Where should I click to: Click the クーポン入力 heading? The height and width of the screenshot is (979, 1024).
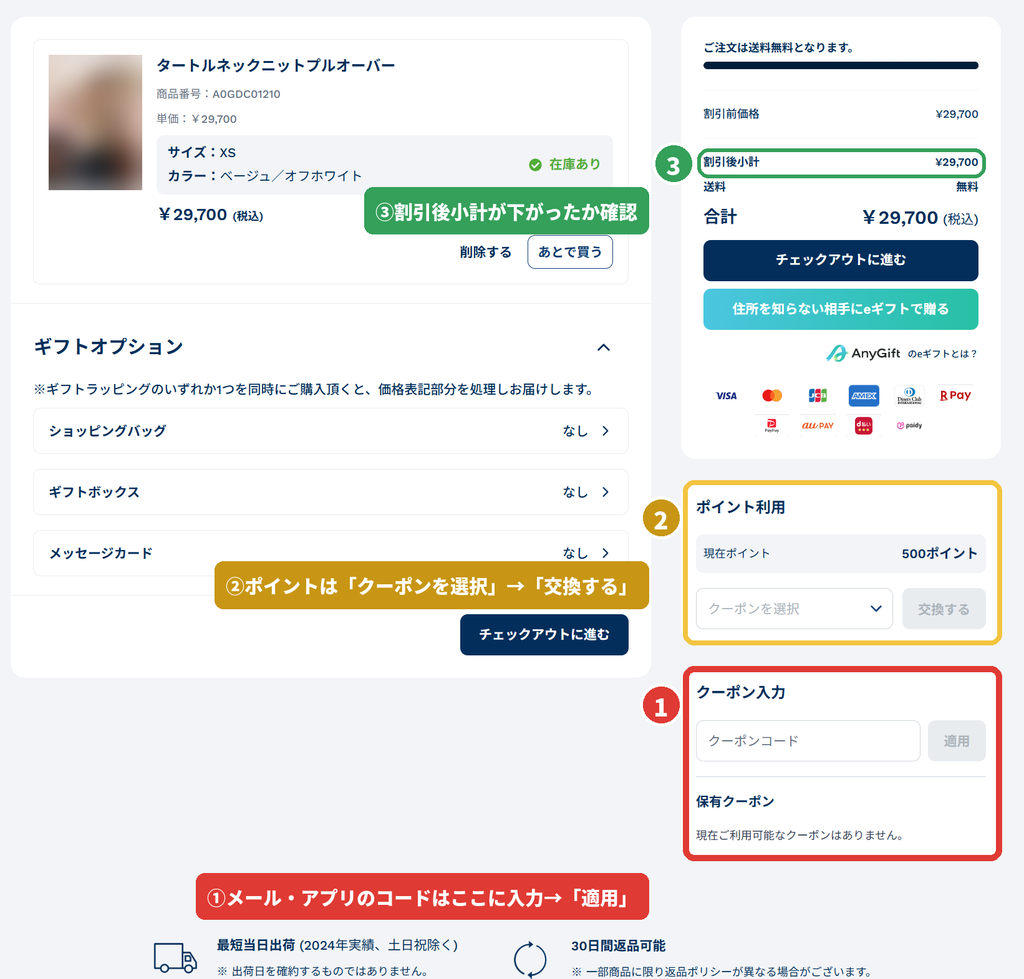point(741,692)
